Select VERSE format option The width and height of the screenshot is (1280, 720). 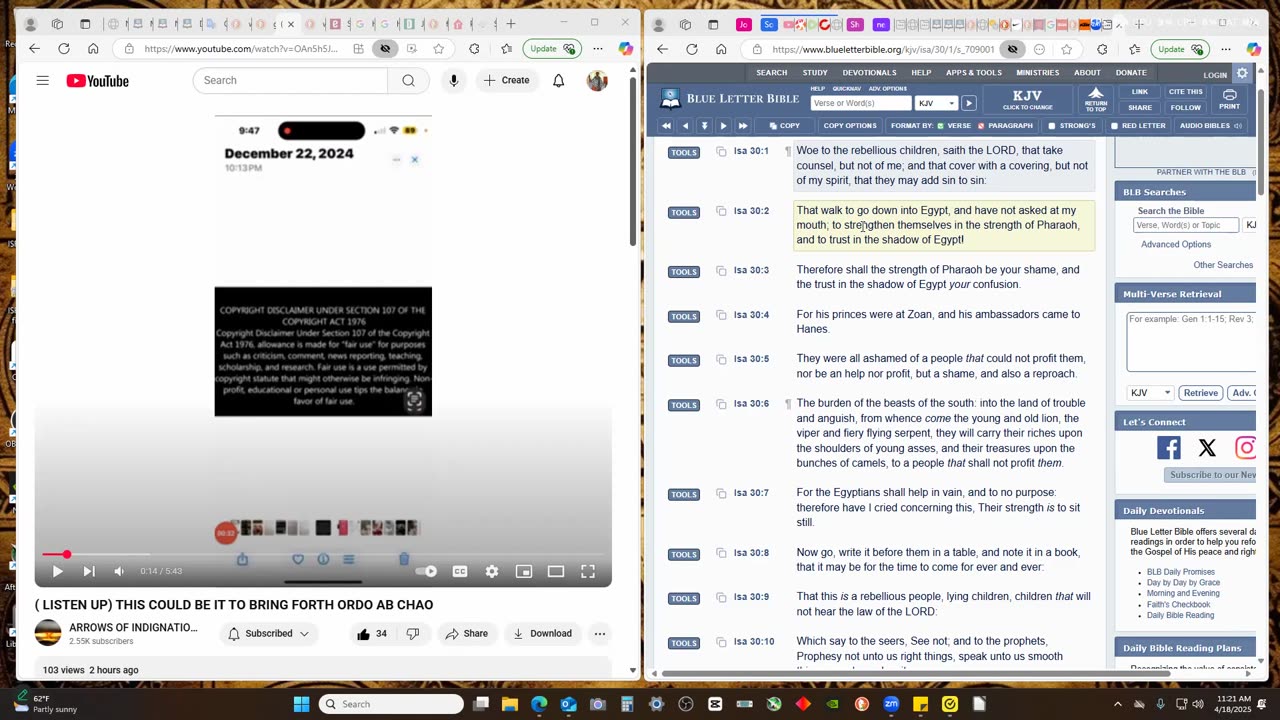tap(953, 126)
